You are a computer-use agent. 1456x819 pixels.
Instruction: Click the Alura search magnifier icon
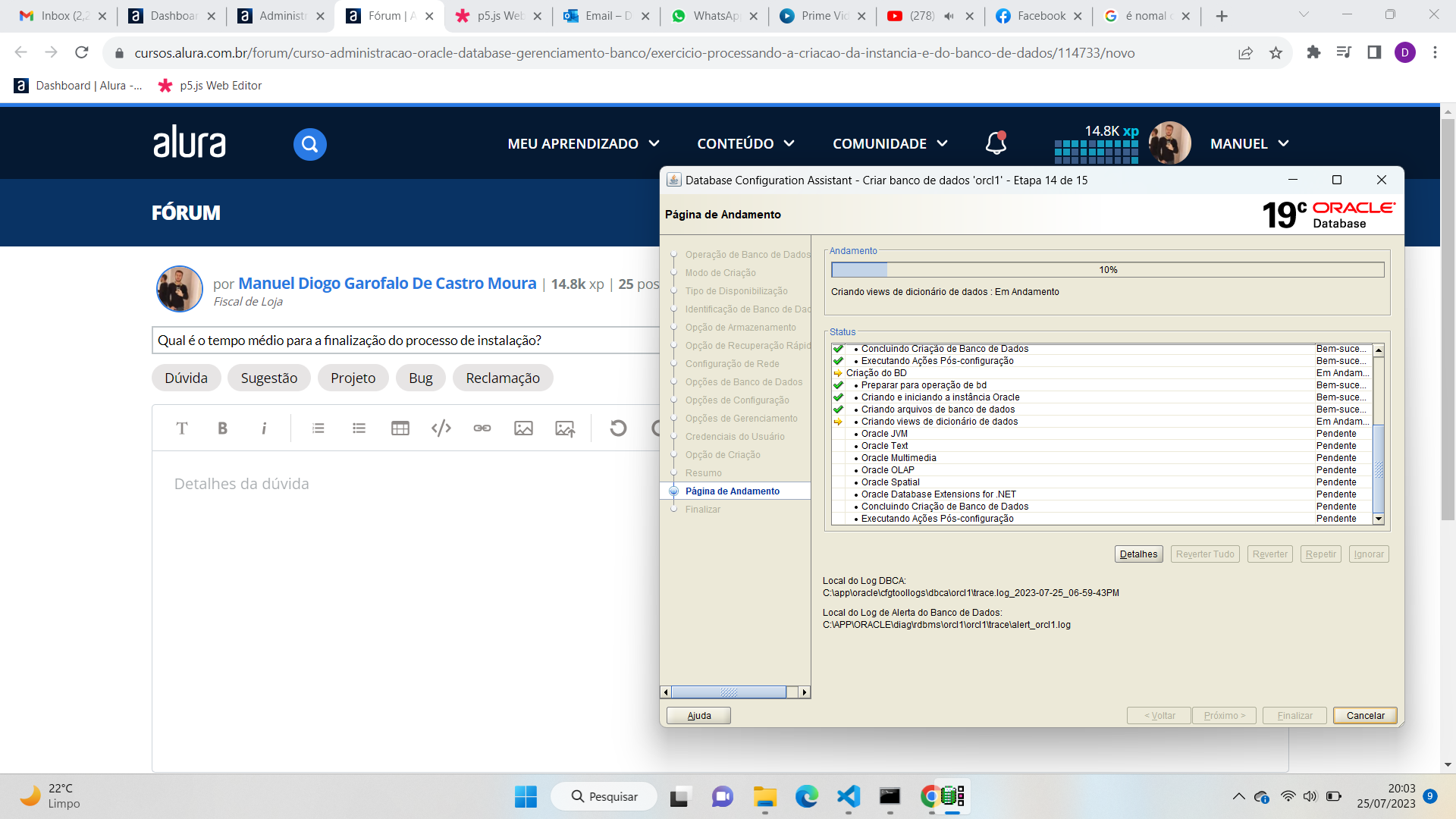[x=309, y=144]
